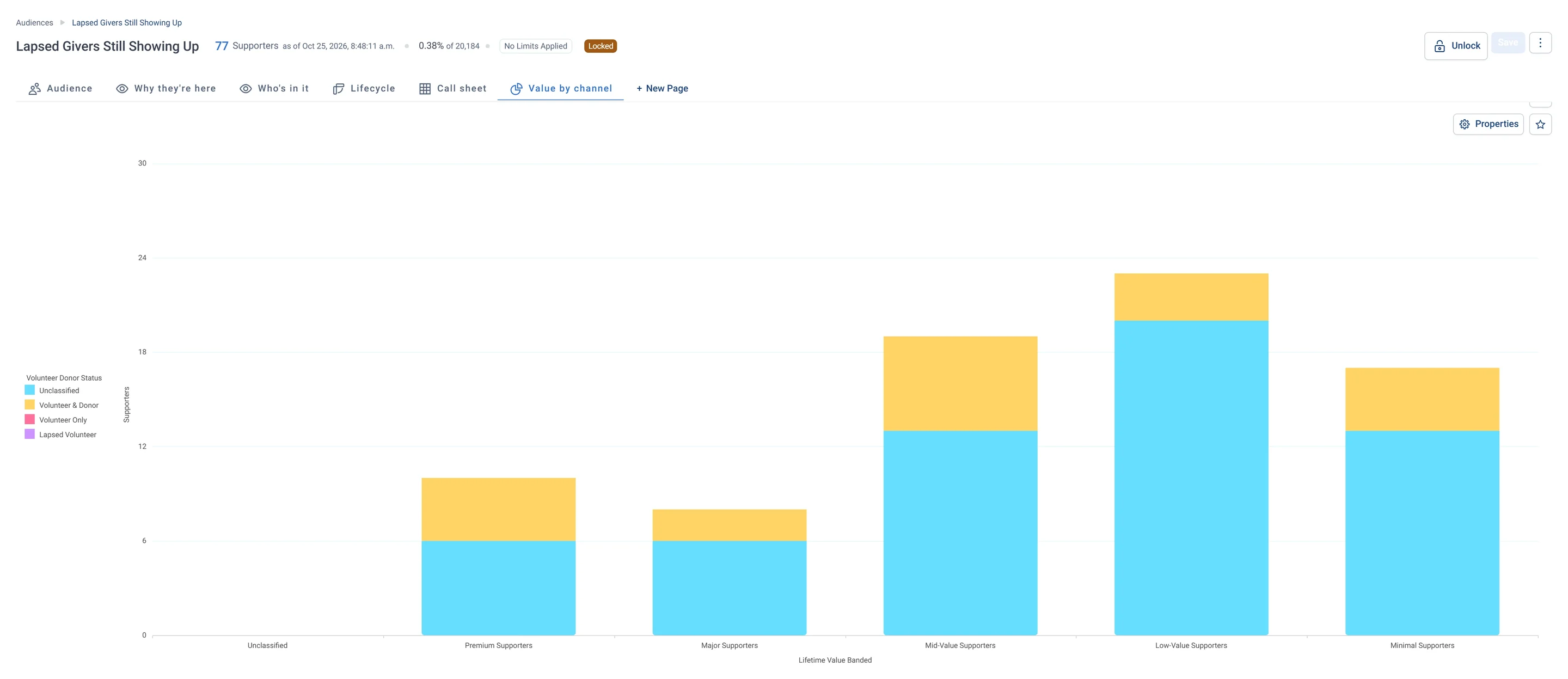The width and height of the screenshot is (1568, 679).
Task: Click the lock icon in the Unlock button
Action: (x=1440, y=46)
